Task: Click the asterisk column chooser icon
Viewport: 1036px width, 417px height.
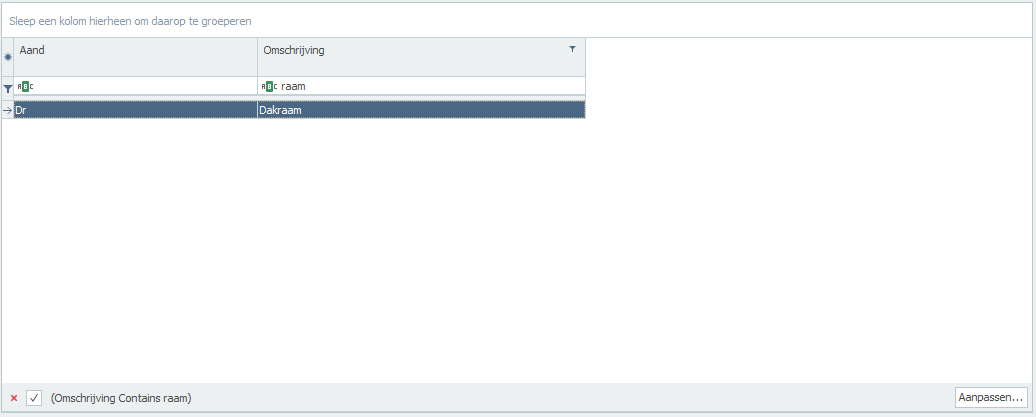Action: coord(8,57)
